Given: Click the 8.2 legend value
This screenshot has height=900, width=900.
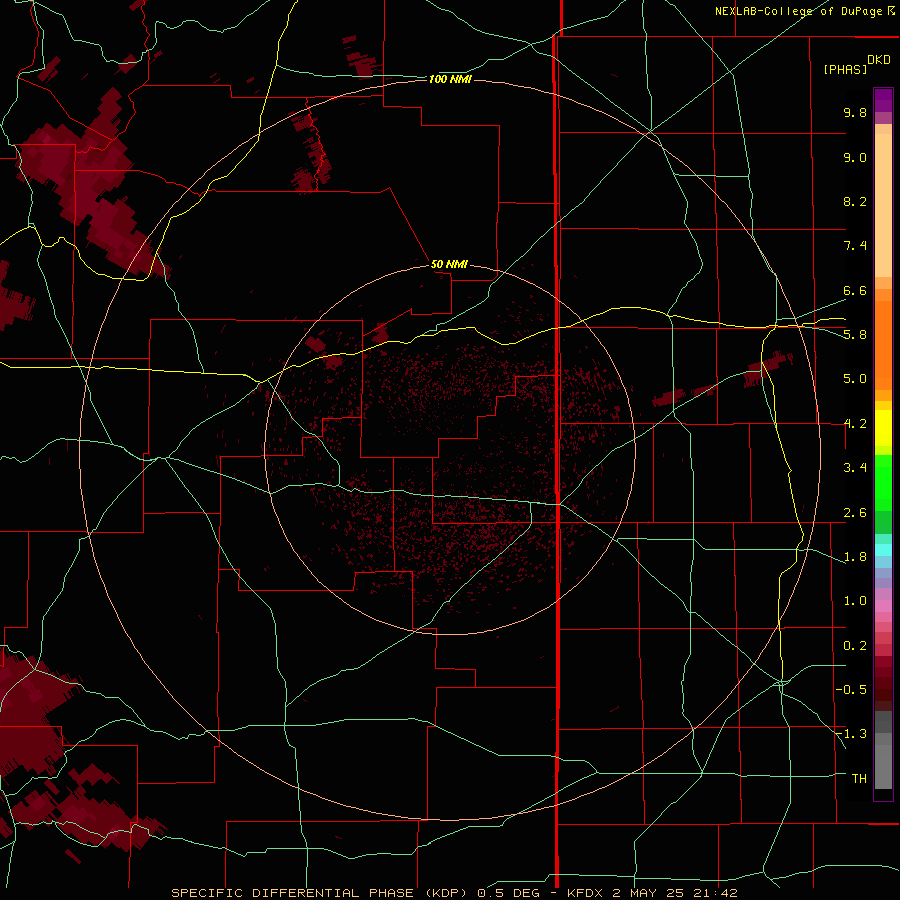Looking at the screenshot, I should coord(855,201).
